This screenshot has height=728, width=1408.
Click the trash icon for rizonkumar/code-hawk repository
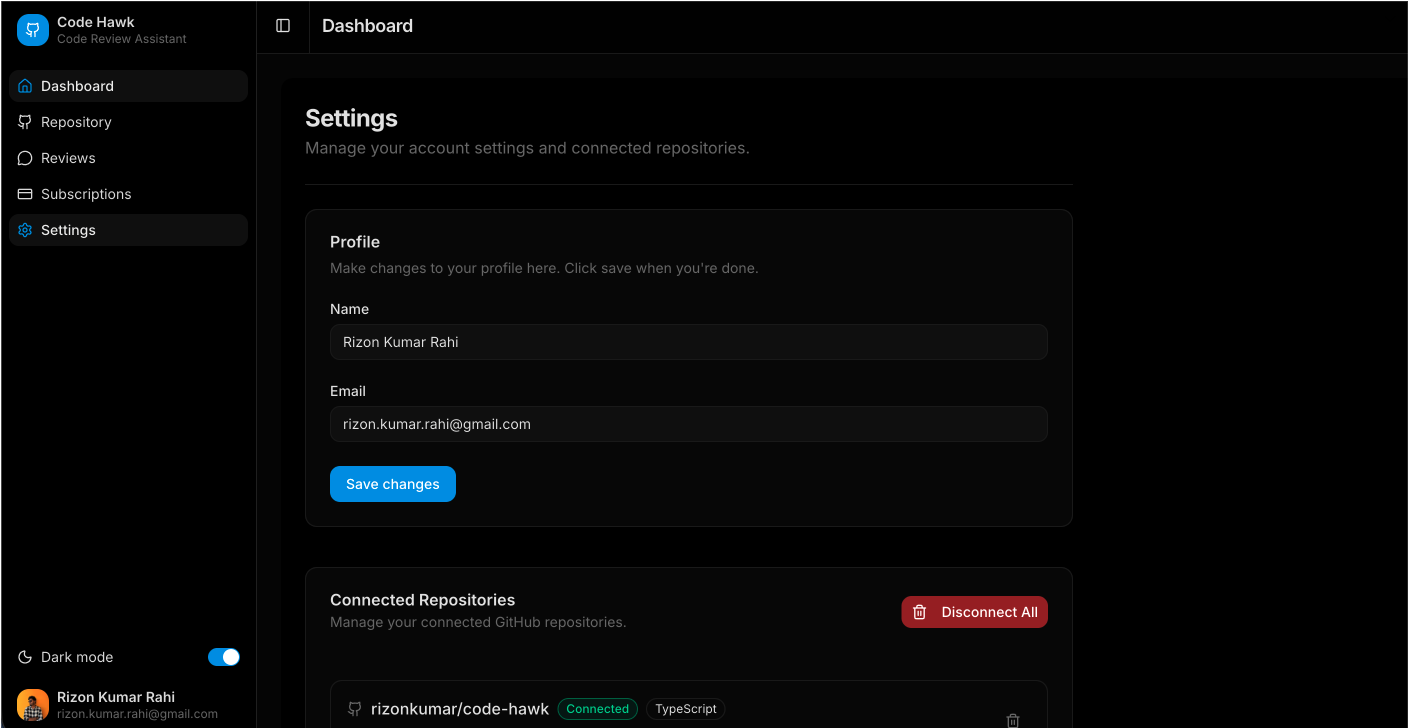pos(1012,720)
